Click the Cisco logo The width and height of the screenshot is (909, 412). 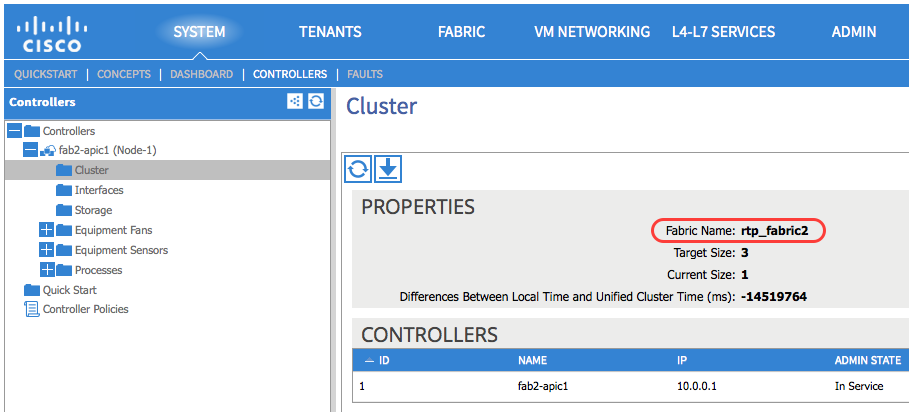[x=52, y=34]
